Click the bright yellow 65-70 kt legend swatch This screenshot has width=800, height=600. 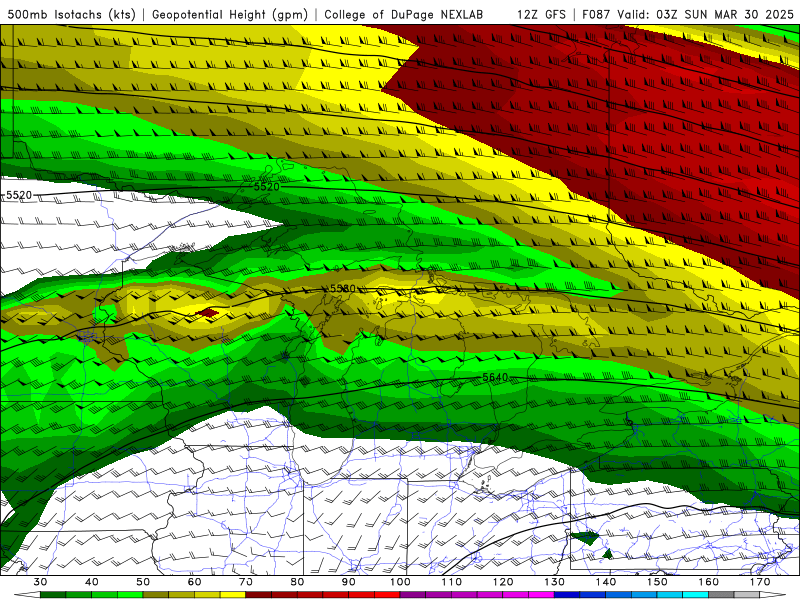tap(233, 594)
